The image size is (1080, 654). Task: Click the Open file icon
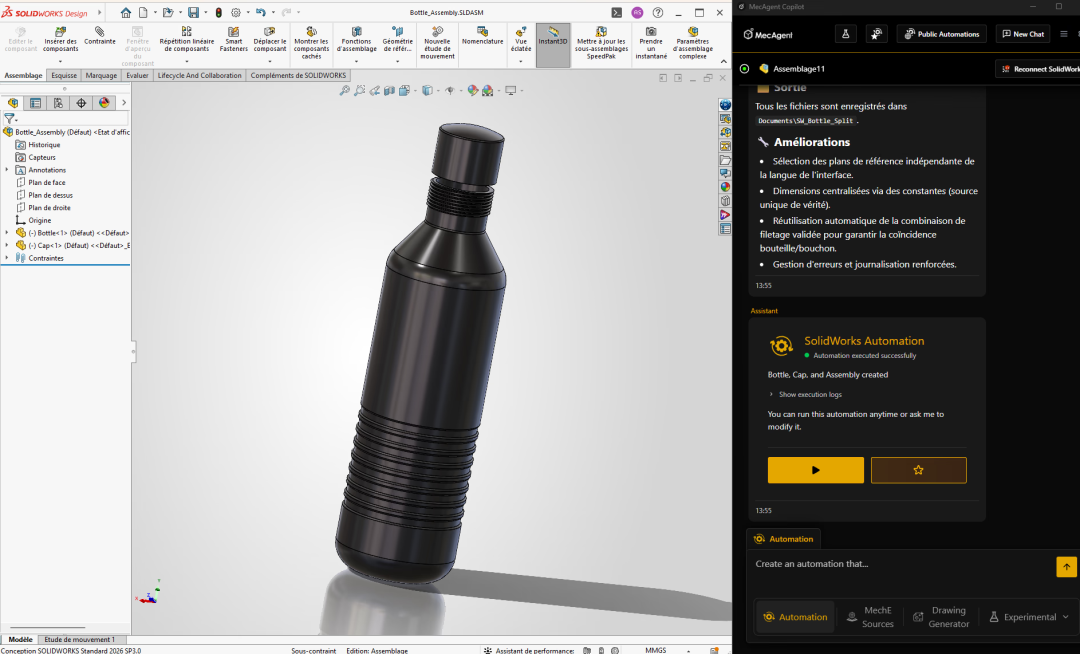click(167, 12)
